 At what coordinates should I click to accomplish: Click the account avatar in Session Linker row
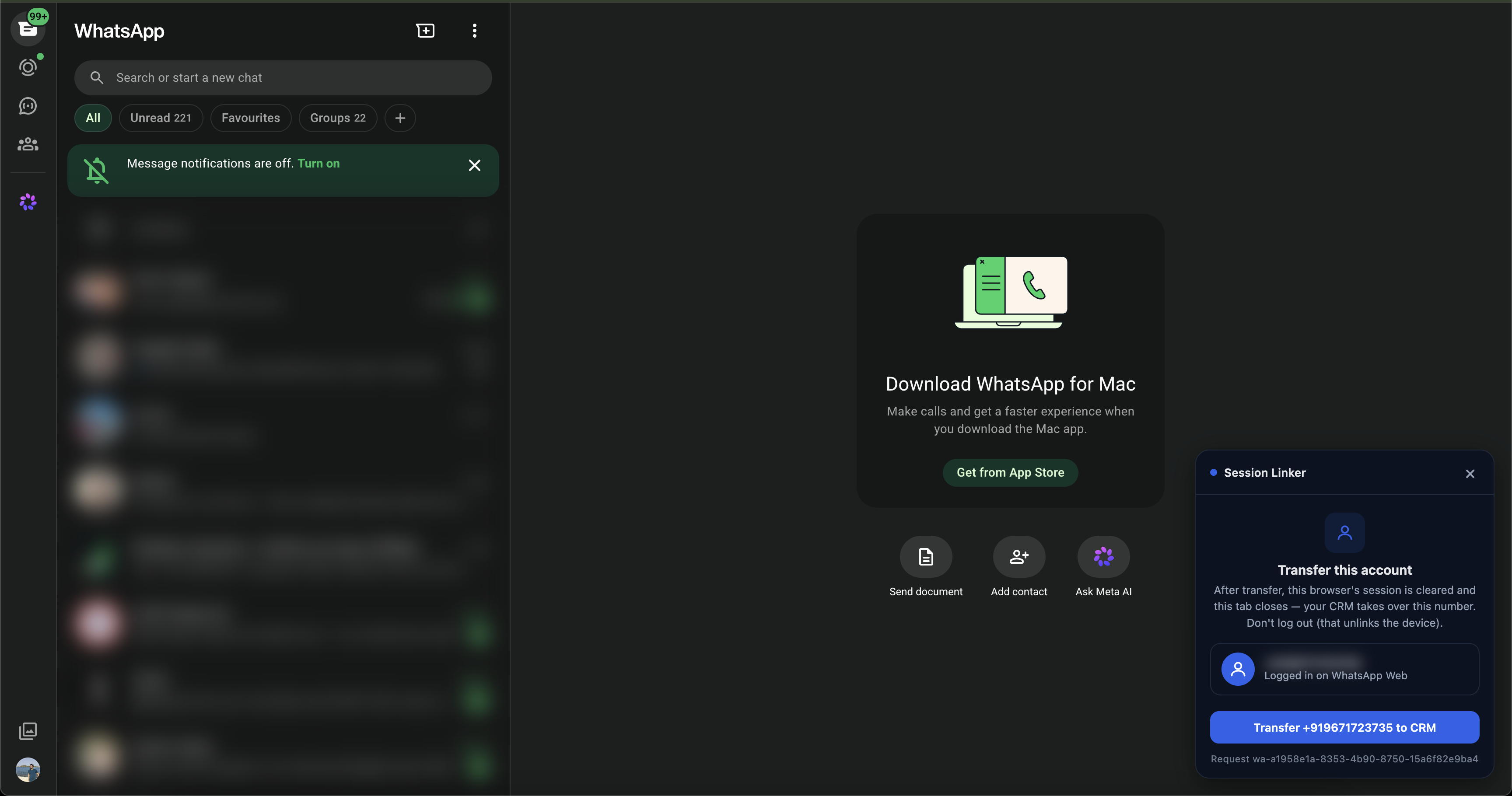pyautogui.click(x=1238, y=669)
